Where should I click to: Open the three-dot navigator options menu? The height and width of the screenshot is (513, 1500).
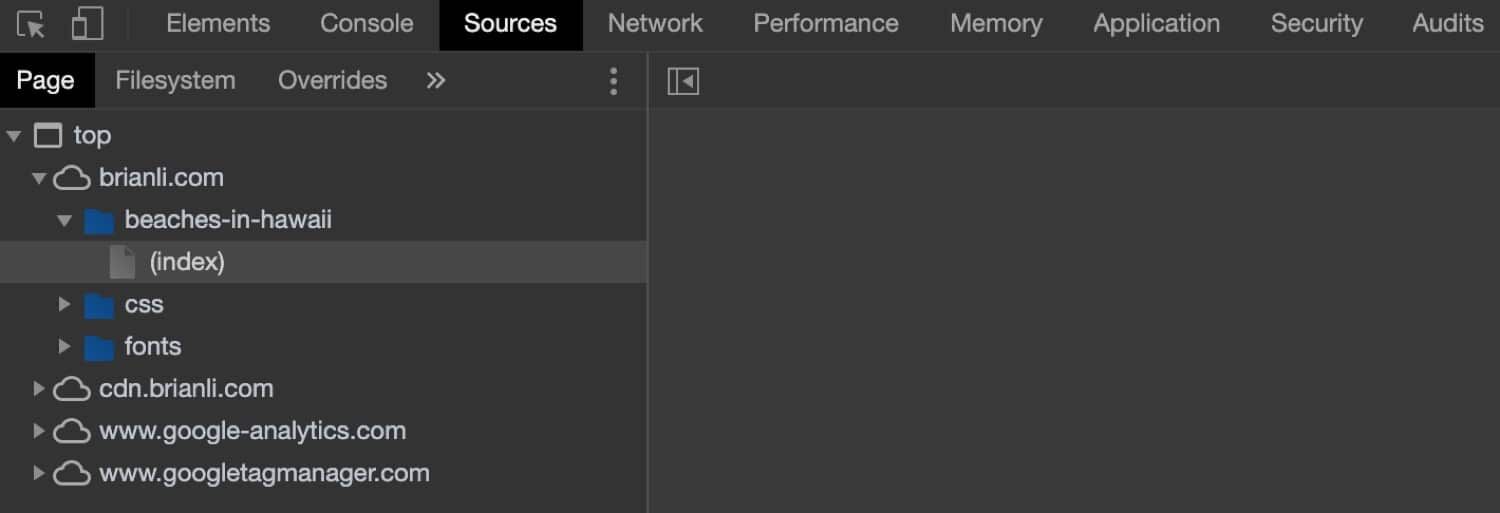(613, 81)
